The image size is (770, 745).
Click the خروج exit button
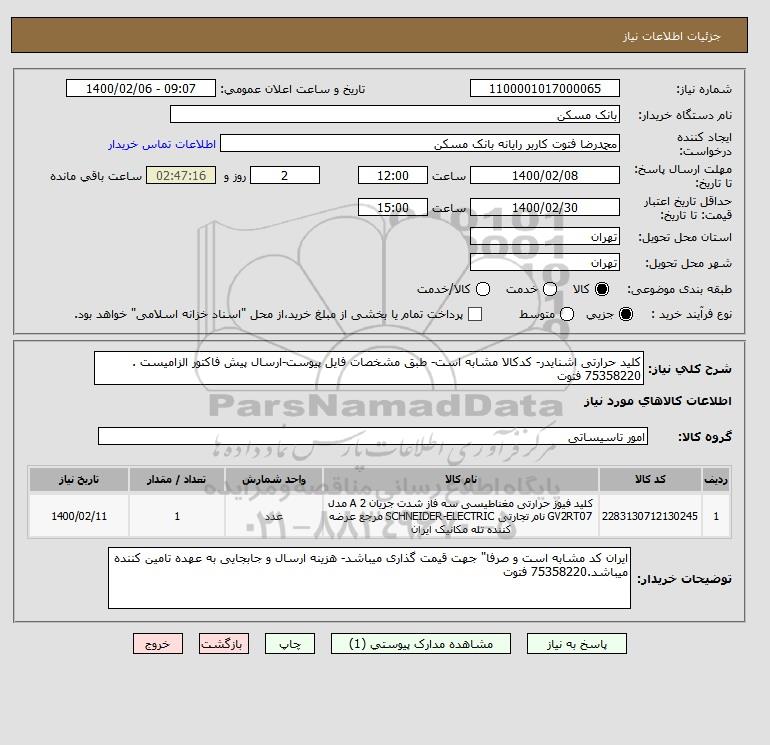click(x=158, y=644)
